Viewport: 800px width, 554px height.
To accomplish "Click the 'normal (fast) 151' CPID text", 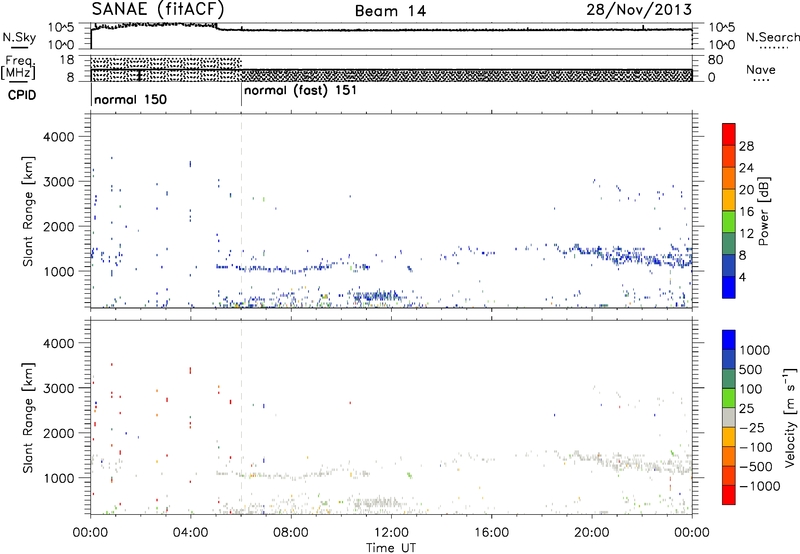I will pos(301,91).
